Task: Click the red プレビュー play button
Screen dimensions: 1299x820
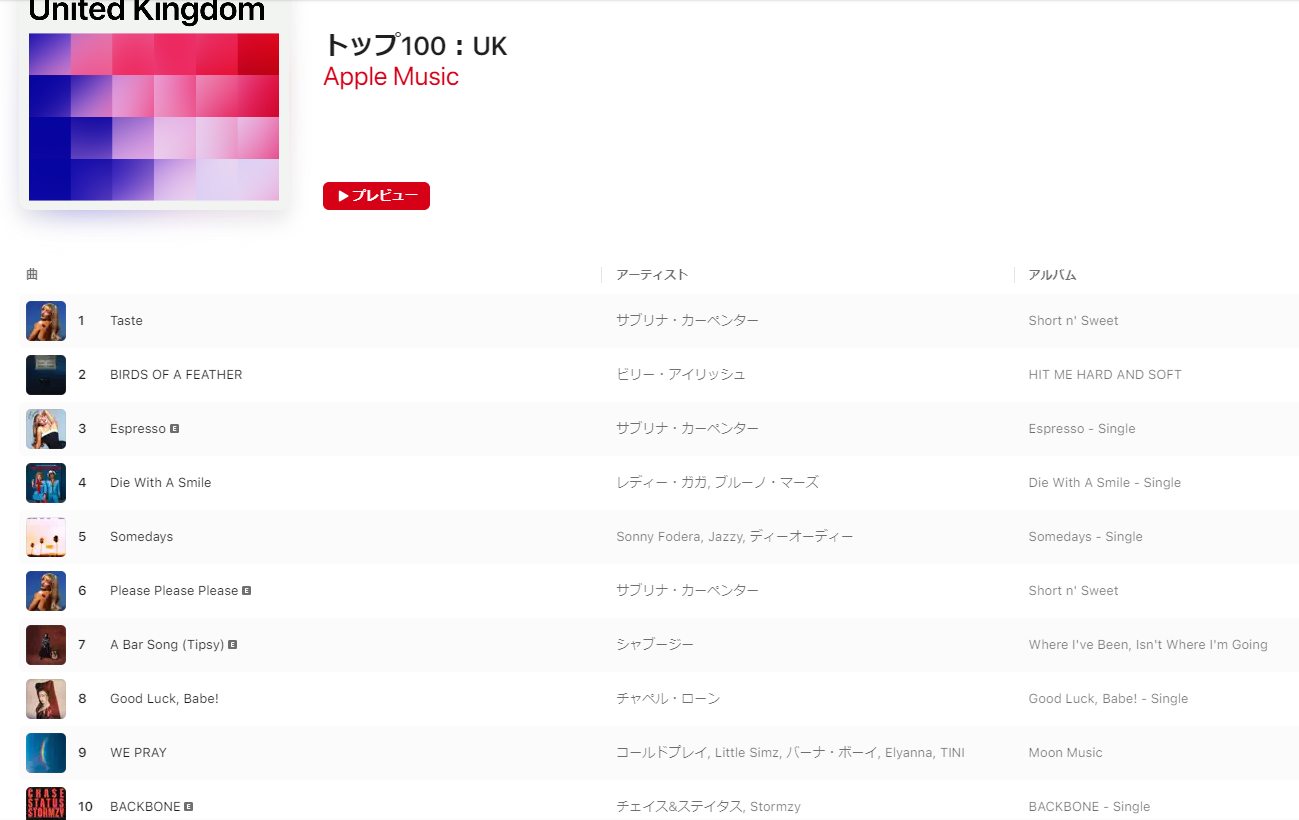Action: coord(376,196)
